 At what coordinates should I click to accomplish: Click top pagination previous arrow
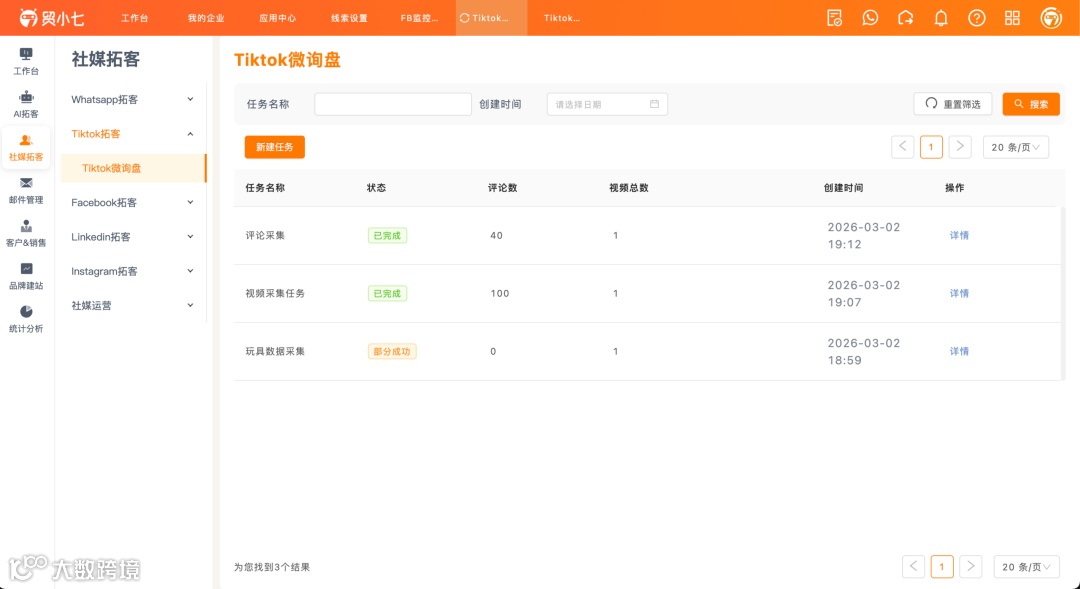click(902, 147)
